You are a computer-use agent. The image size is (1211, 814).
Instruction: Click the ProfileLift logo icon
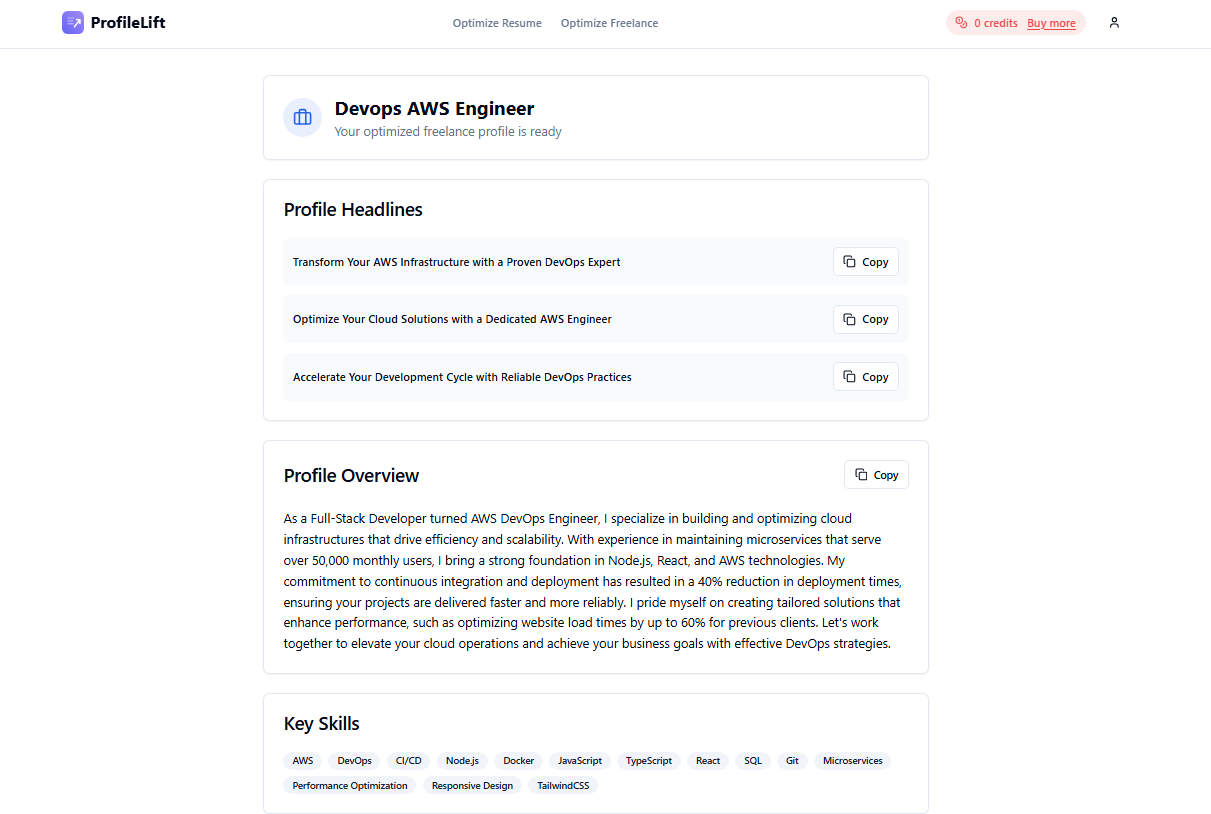click(73, 23)
